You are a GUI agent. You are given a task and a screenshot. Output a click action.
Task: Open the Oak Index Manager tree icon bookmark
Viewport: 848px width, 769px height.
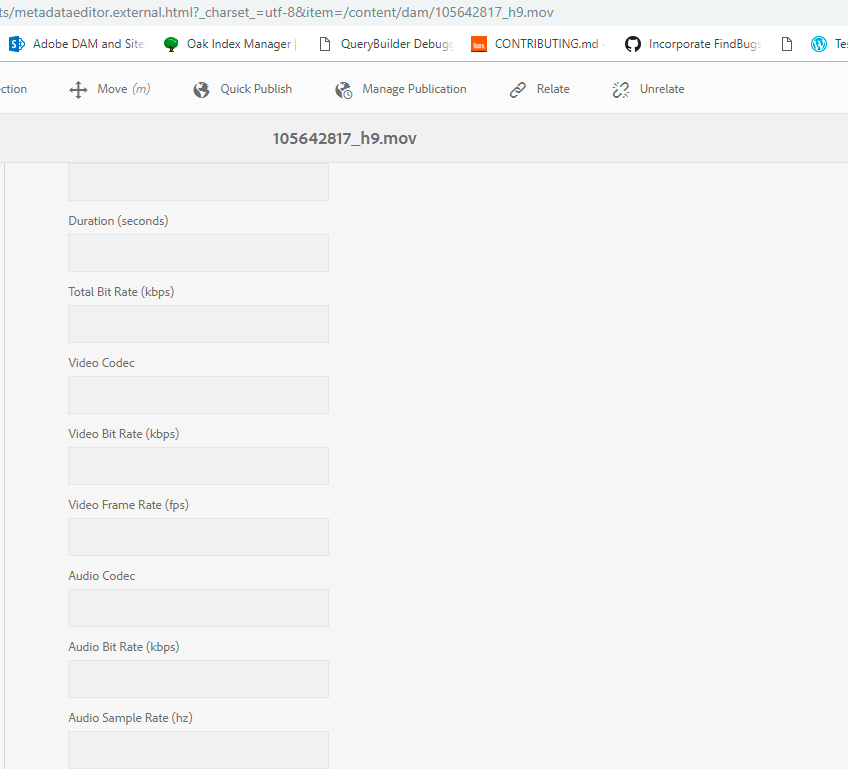click(171, 44)
